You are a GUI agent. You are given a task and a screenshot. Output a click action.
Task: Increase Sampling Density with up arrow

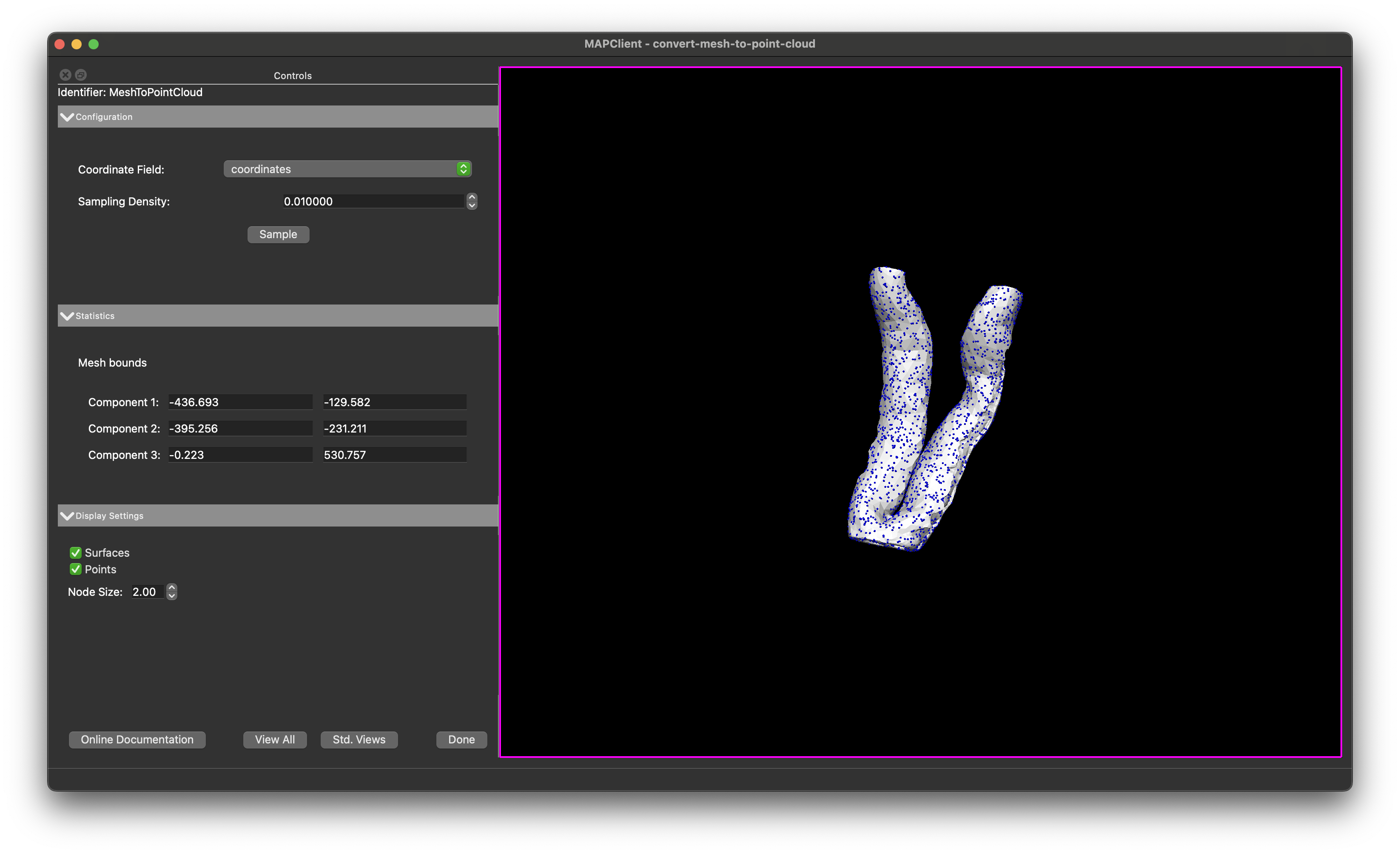[x=472, y=196]
